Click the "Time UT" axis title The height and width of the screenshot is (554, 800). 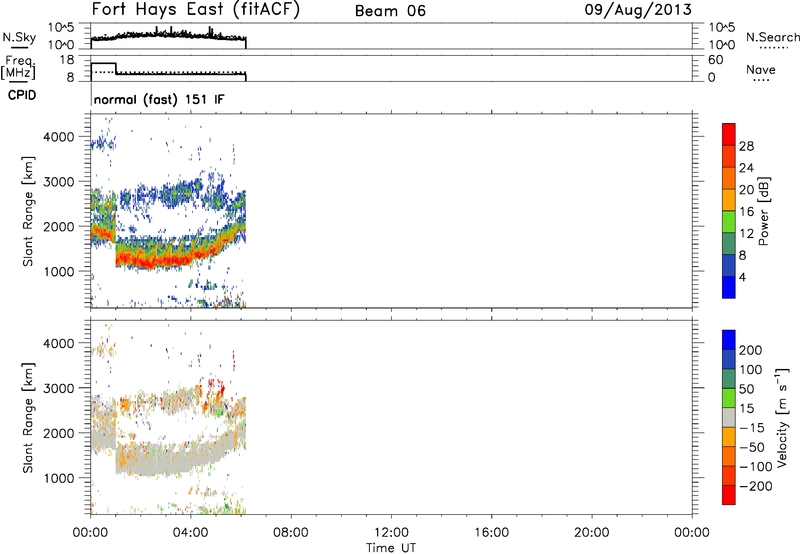pos(391,548)
